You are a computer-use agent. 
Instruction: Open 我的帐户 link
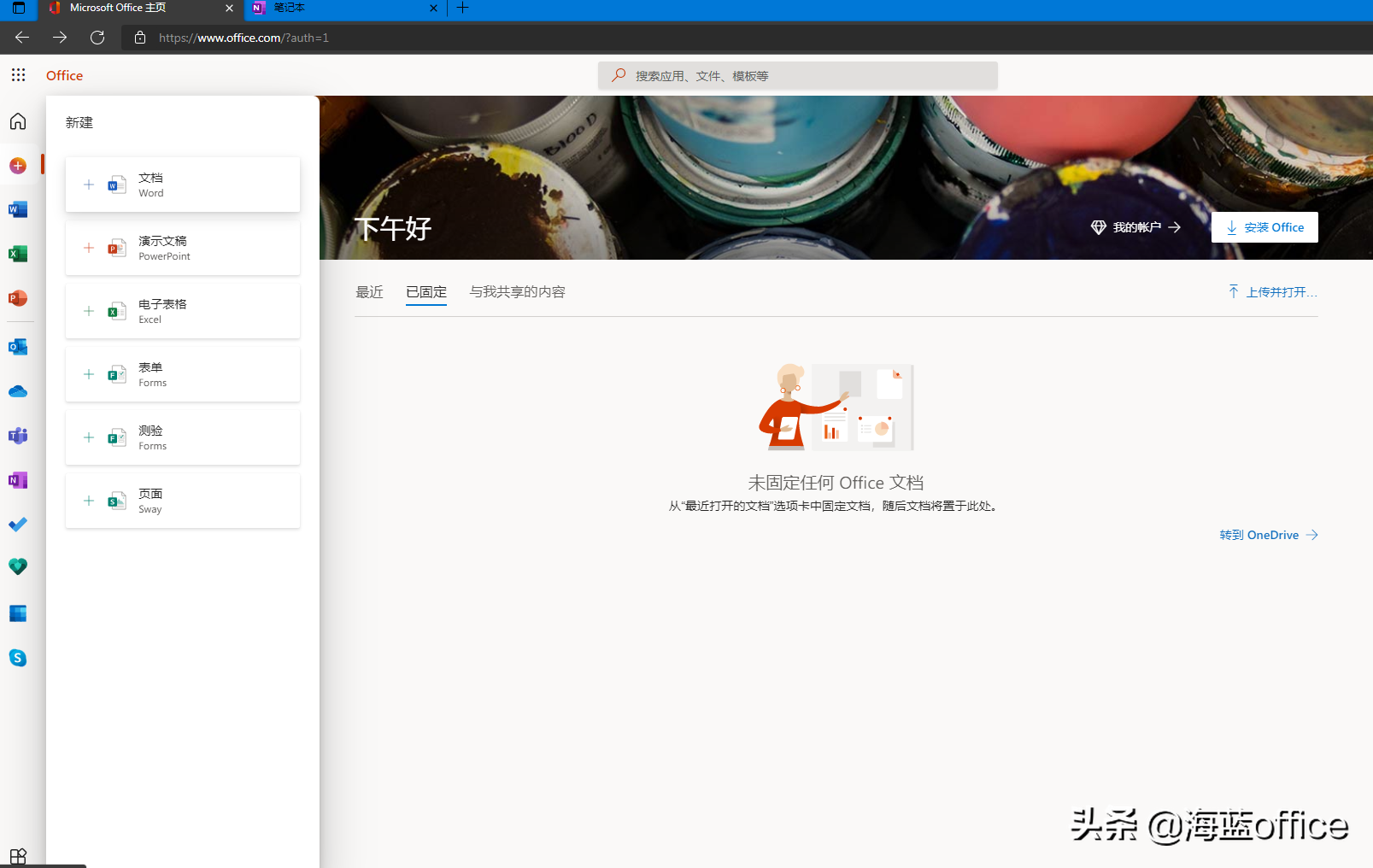click(x=1136, y=227)
